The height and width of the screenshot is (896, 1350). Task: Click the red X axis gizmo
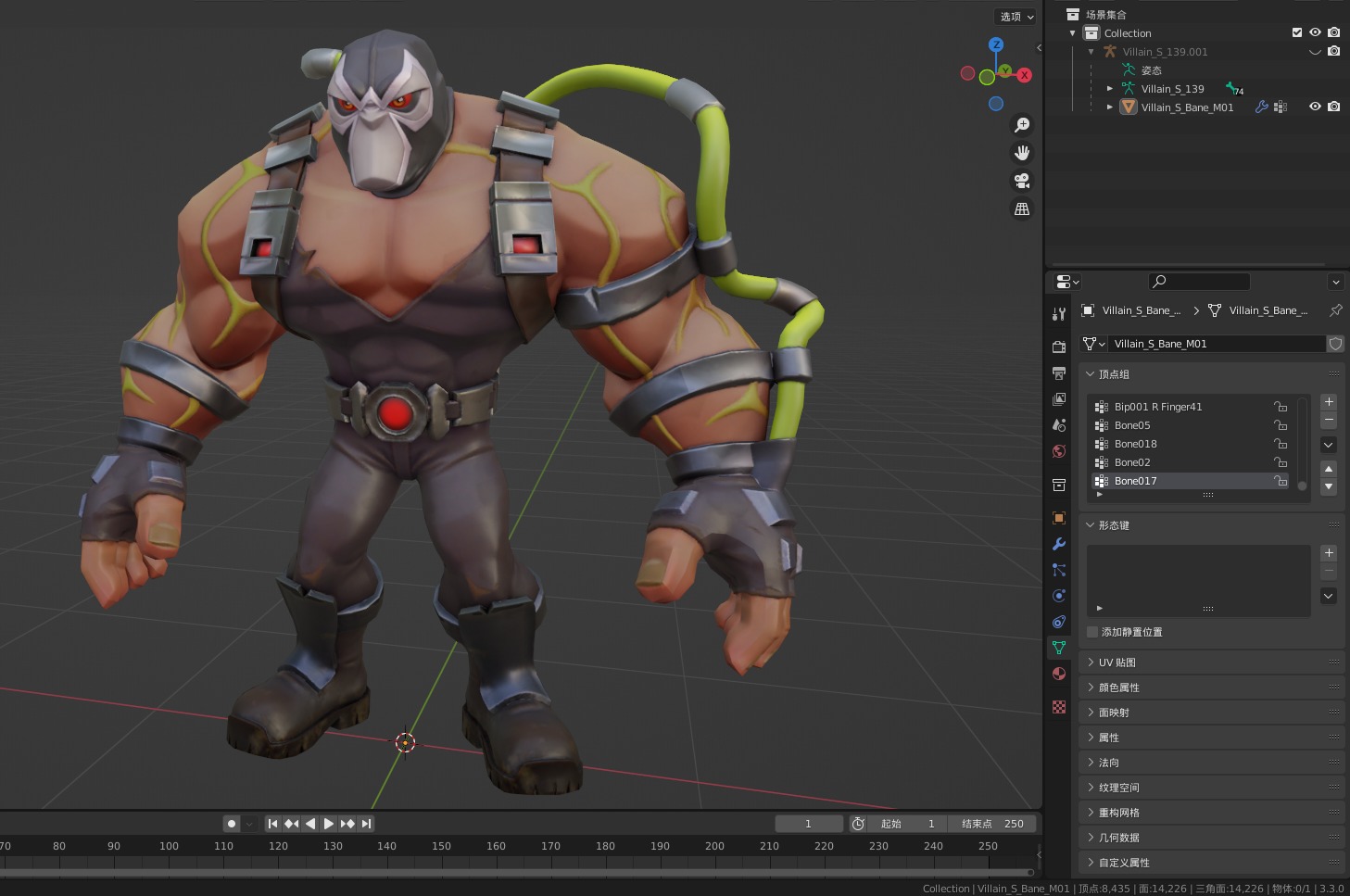(x=1024, y=75)
